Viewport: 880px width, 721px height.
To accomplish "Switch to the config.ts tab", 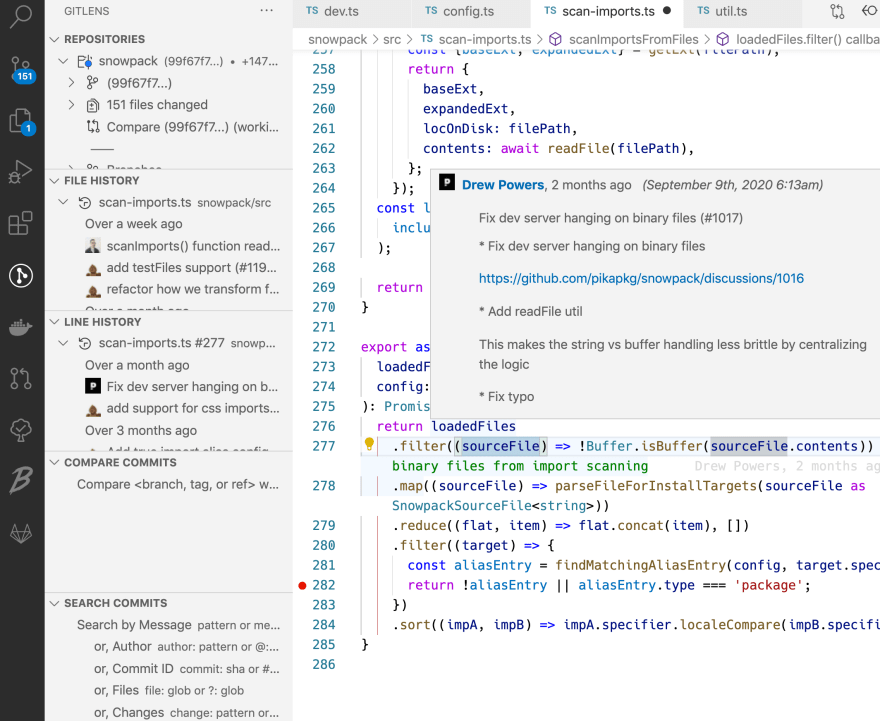I will (x=471, y=11).
